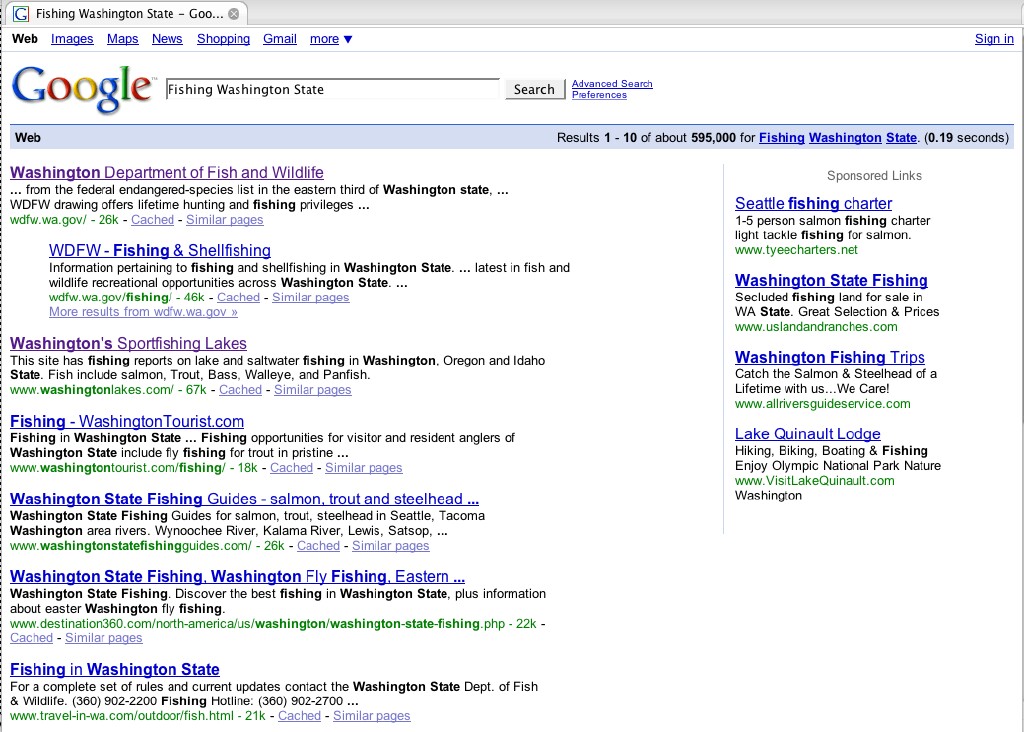The width and height of the screenshot is (1024, 732).
Task: Click the Sign in link
Action: (993, 39)
